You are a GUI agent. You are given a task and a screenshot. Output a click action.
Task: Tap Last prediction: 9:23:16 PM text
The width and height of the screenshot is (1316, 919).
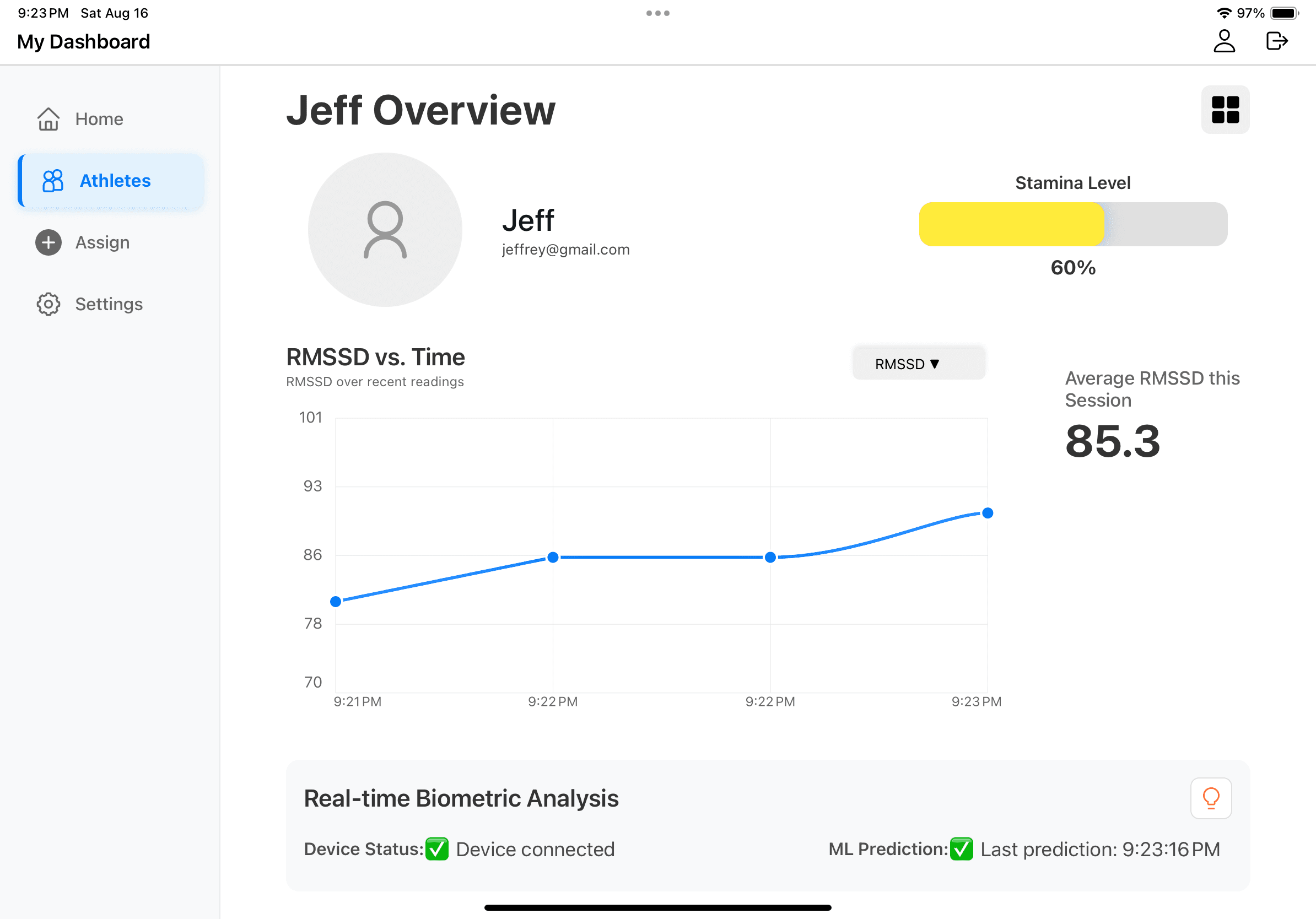[x=1100, y=848]
